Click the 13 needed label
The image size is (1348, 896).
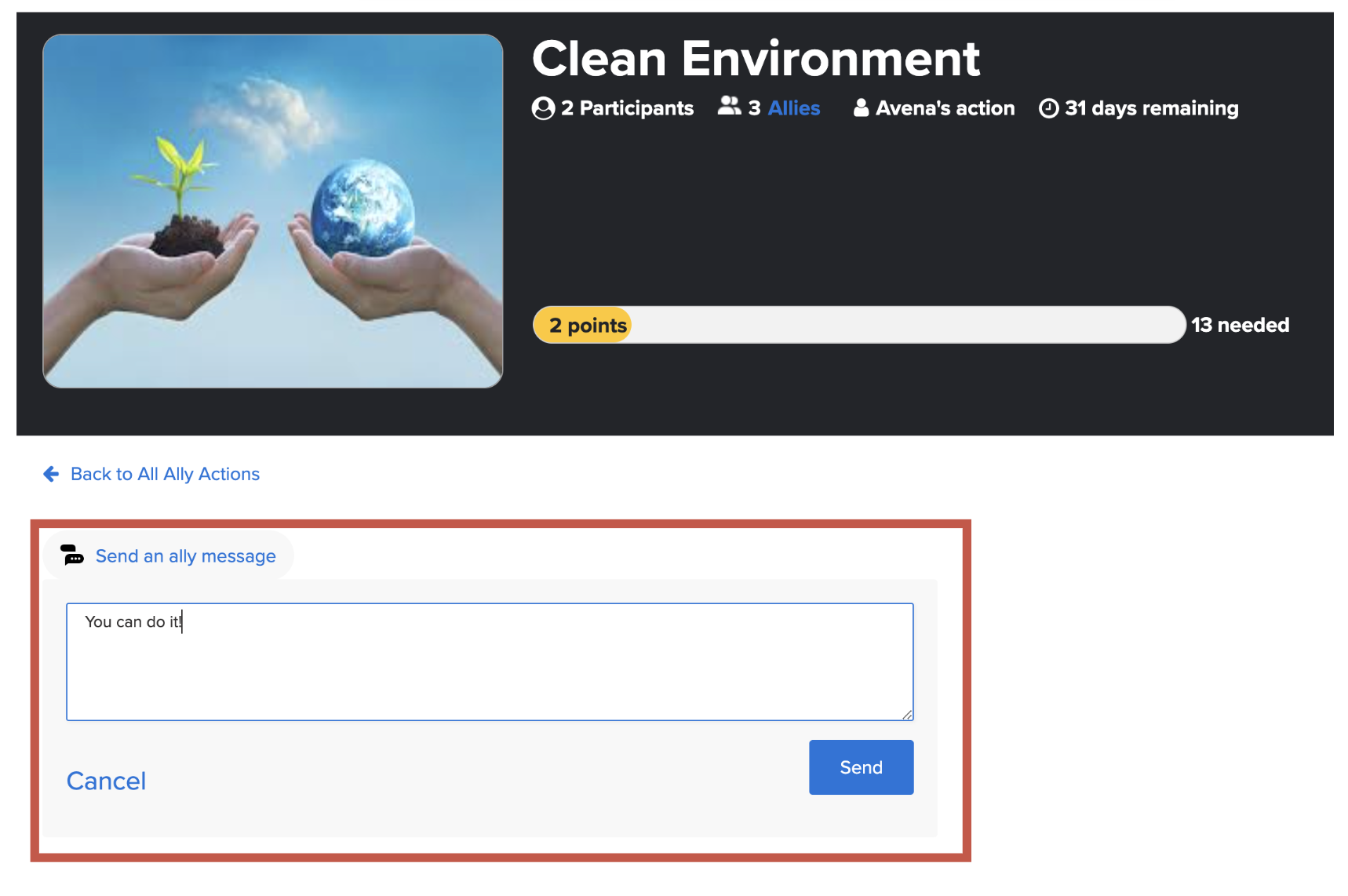click(1240, 325)
